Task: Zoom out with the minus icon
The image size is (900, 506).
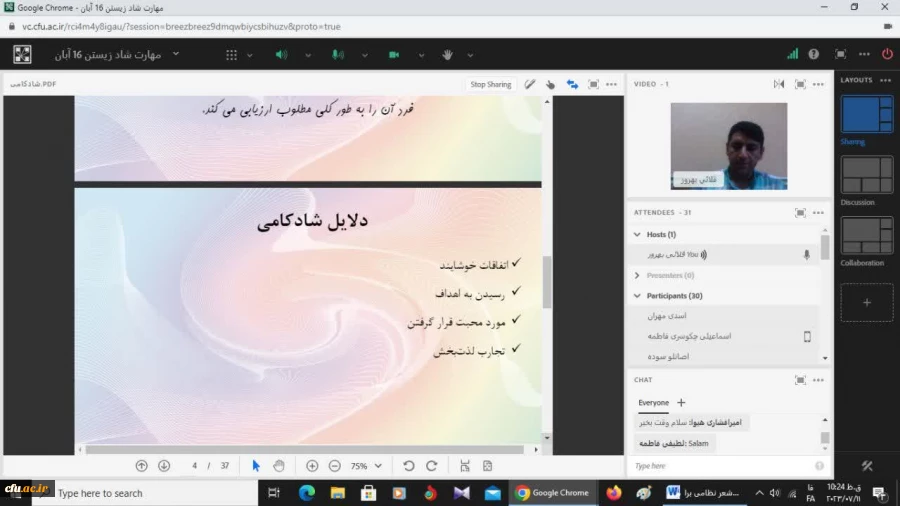Action: (x=335, y=466)
